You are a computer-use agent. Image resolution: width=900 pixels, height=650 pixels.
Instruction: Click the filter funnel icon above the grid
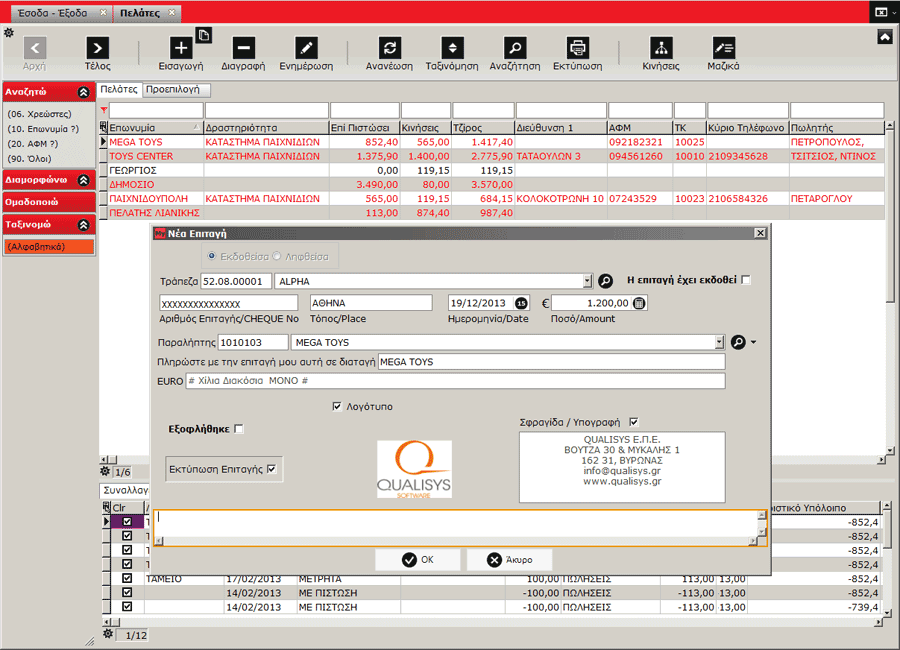(x=104, y=110)
